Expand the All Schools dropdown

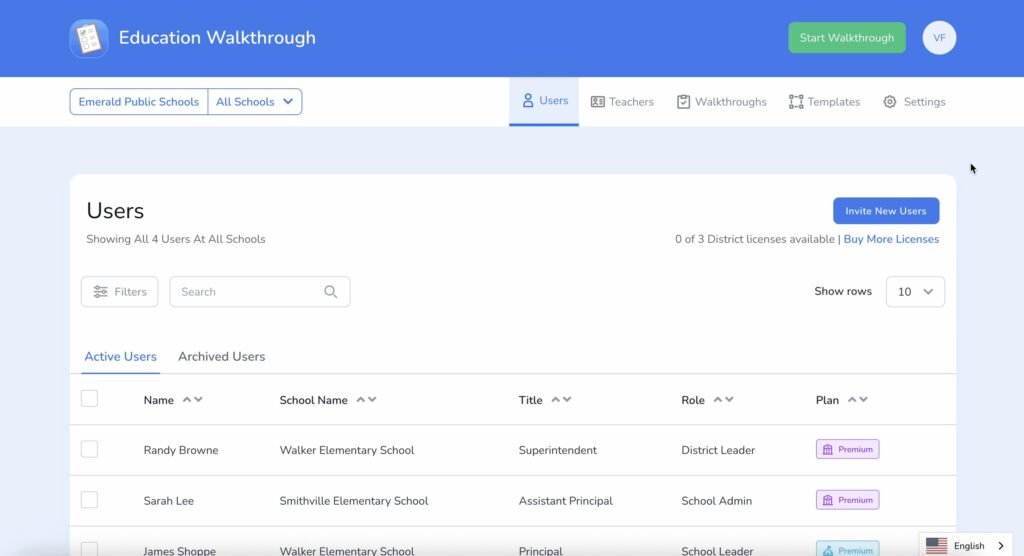tap(255, 102)
